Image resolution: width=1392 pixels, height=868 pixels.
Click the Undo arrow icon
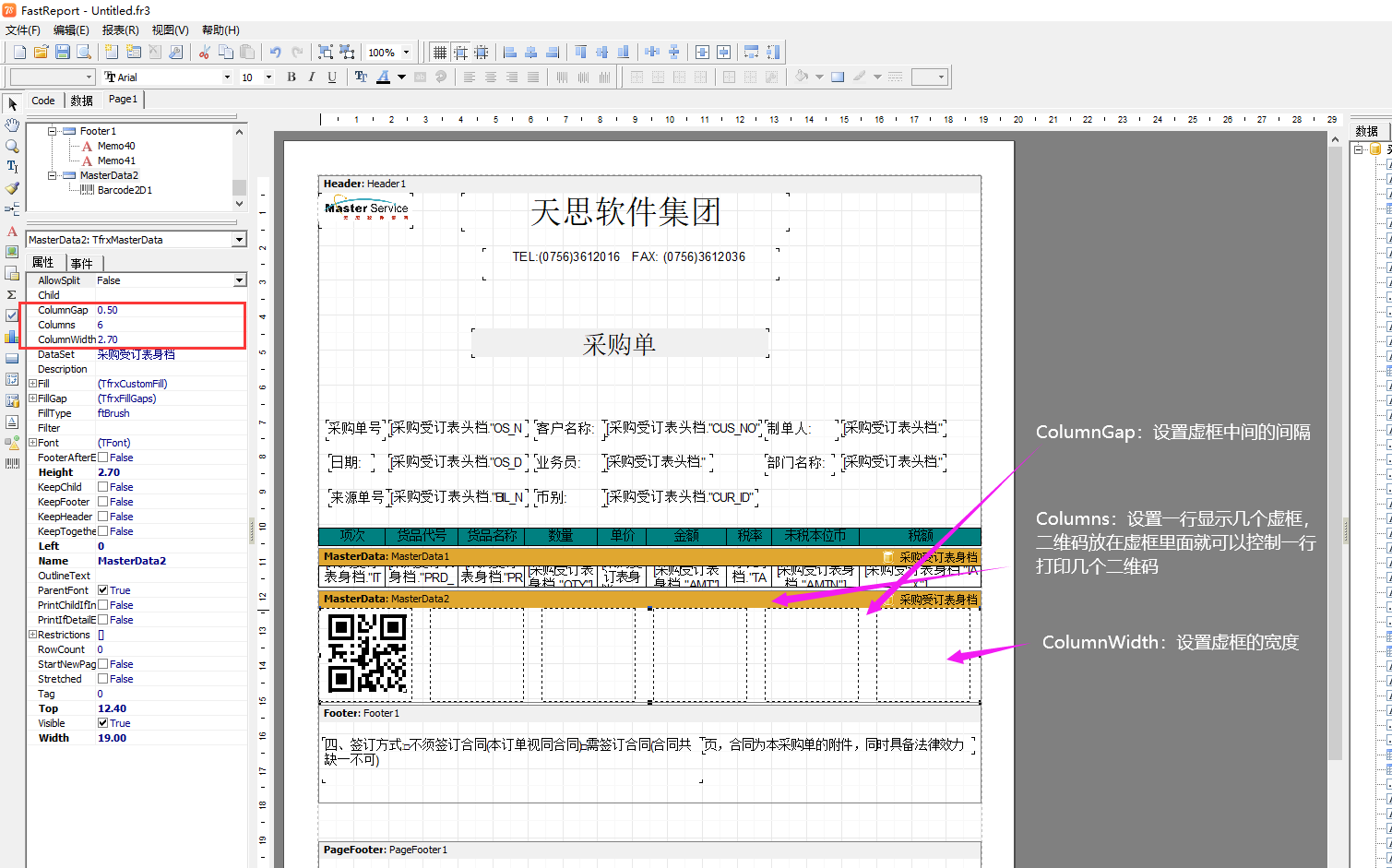click(x=275, y=53)
